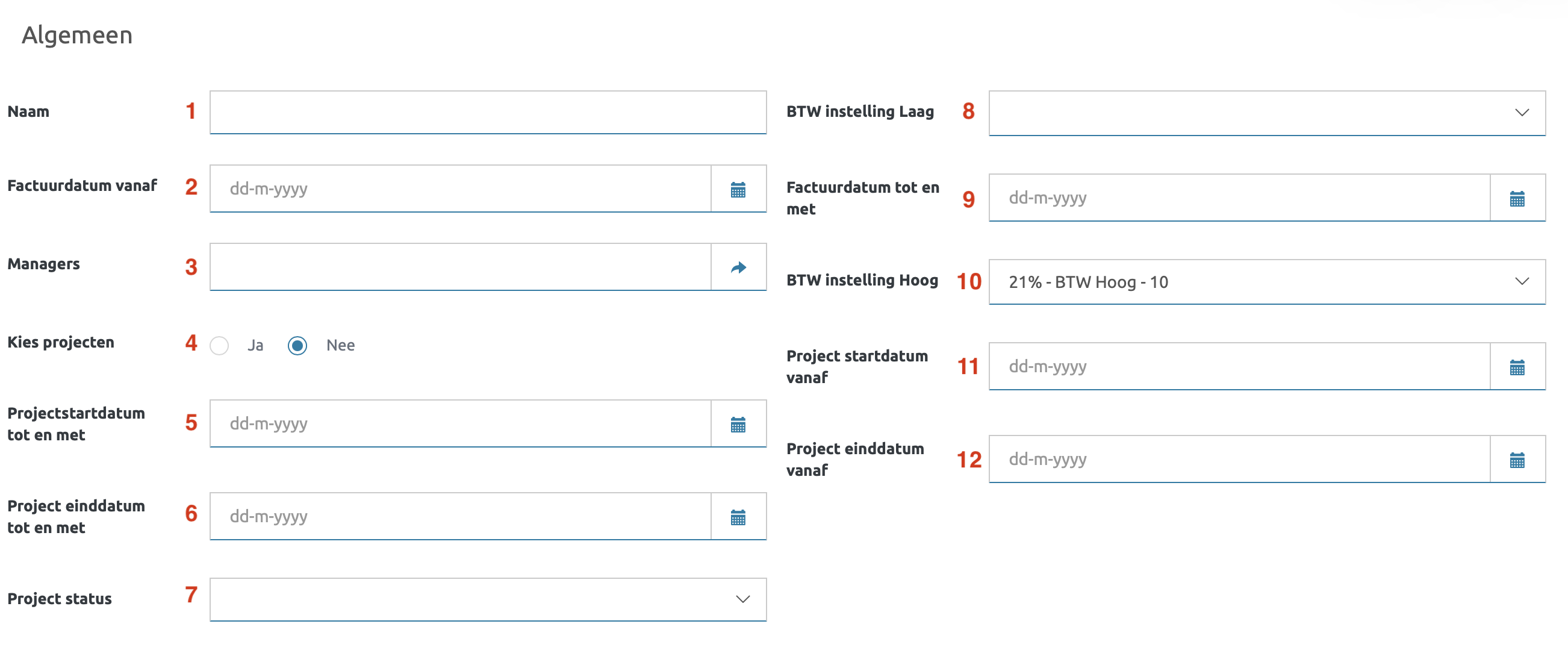Focus the Factuurdatum vanaf date field
Viewport: 1568px width, 671px height.
pyautogui.click(x=460, y=189)
